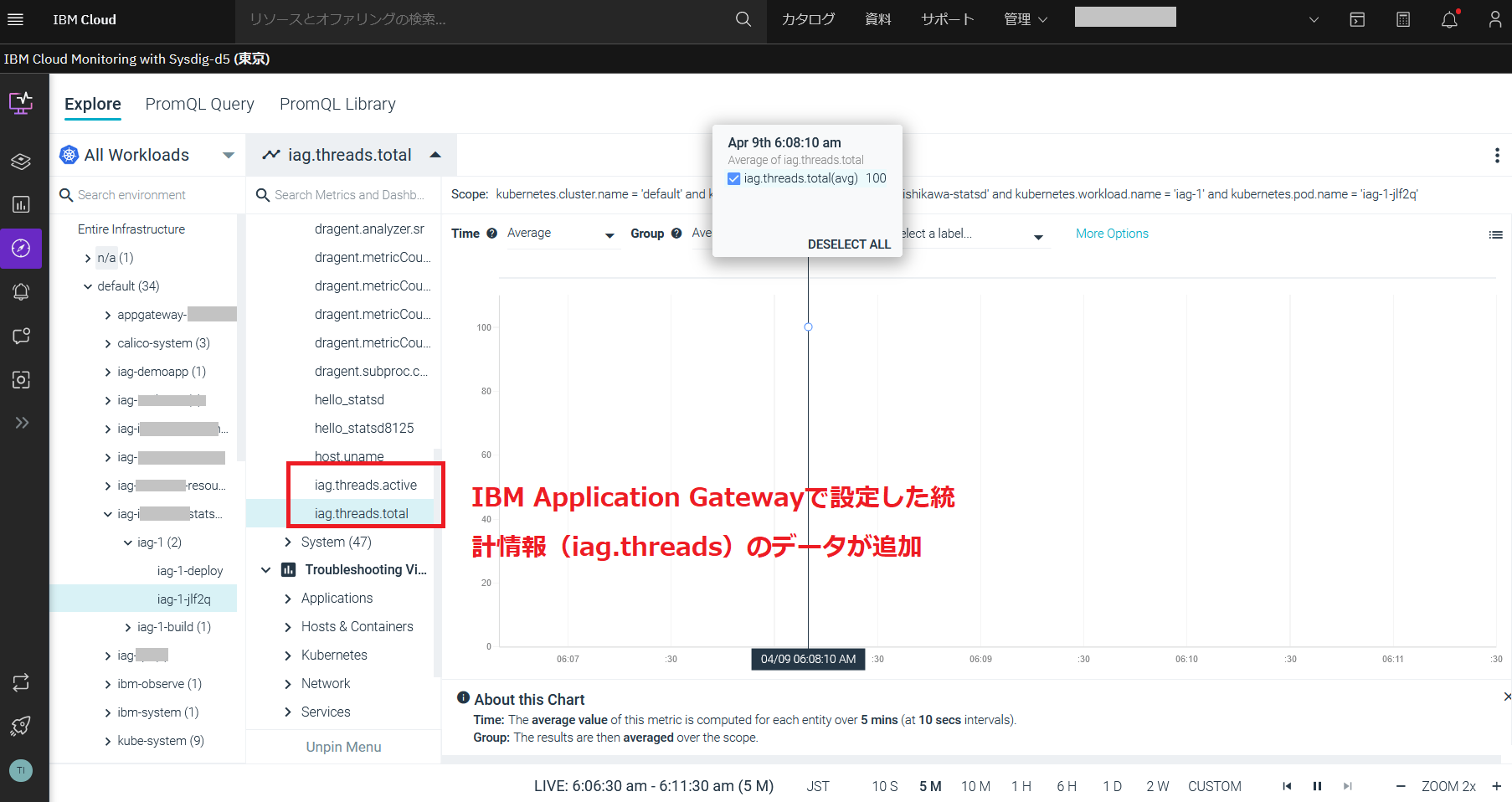Open chart options three-dot menu

click(1497, 156)
